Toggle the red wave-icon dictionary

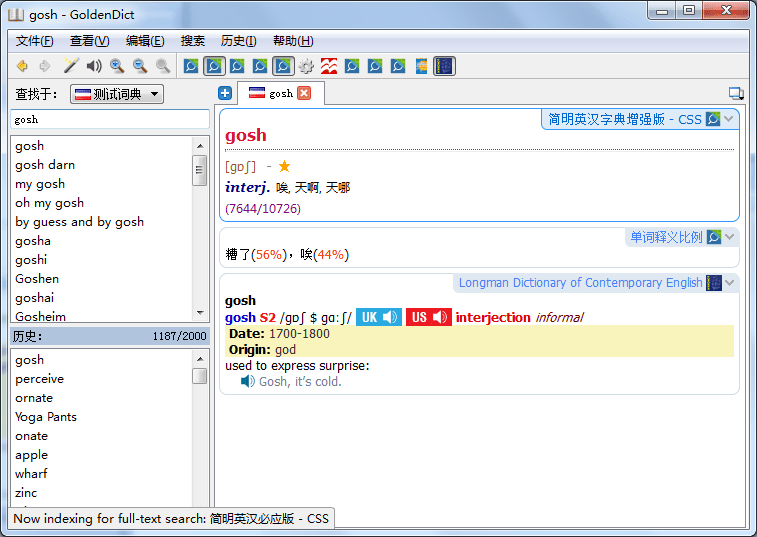(329, 66)
